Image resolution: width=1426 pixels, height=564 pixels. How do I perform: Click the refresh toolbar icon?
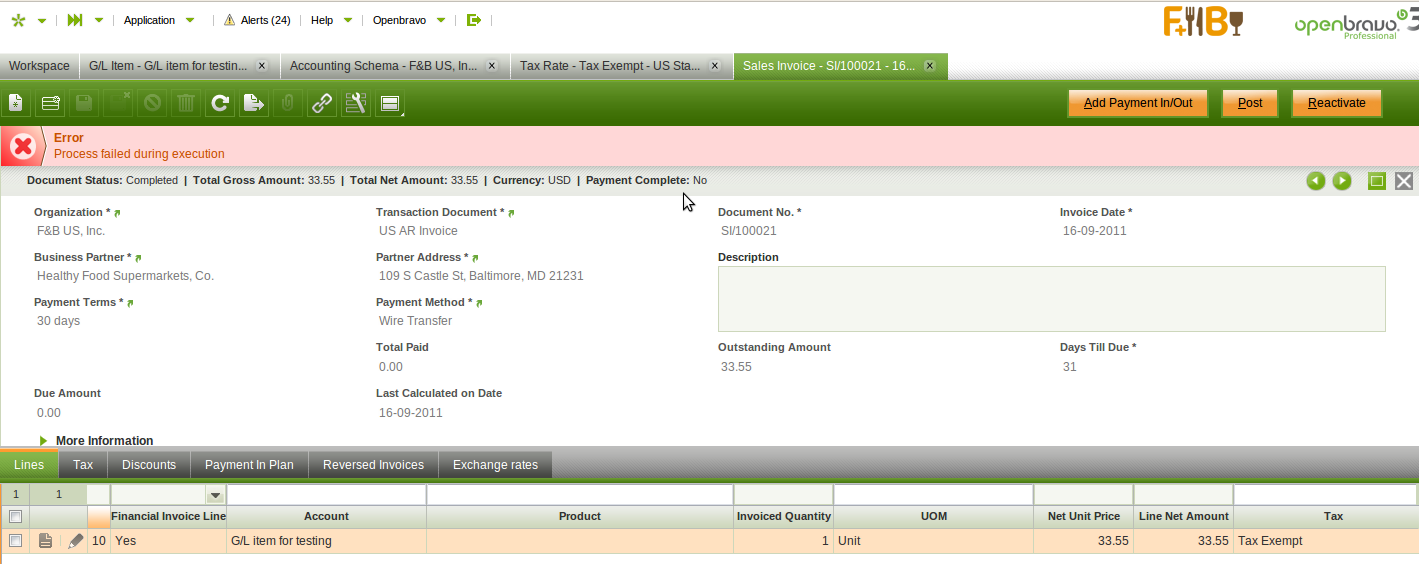(x=221, y=103)
